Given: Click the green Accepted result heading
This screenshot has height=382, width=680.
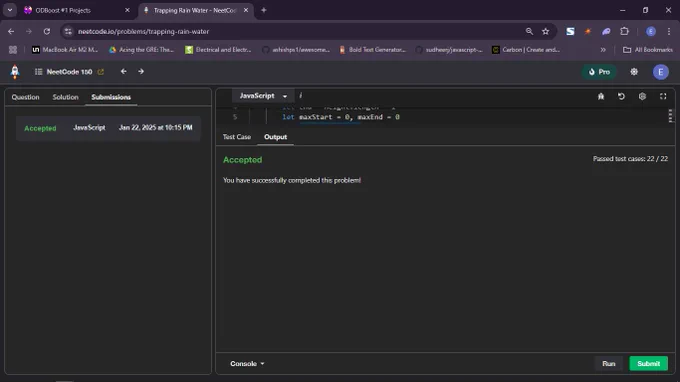Looking at the screenshot, I should pos(242,160).
